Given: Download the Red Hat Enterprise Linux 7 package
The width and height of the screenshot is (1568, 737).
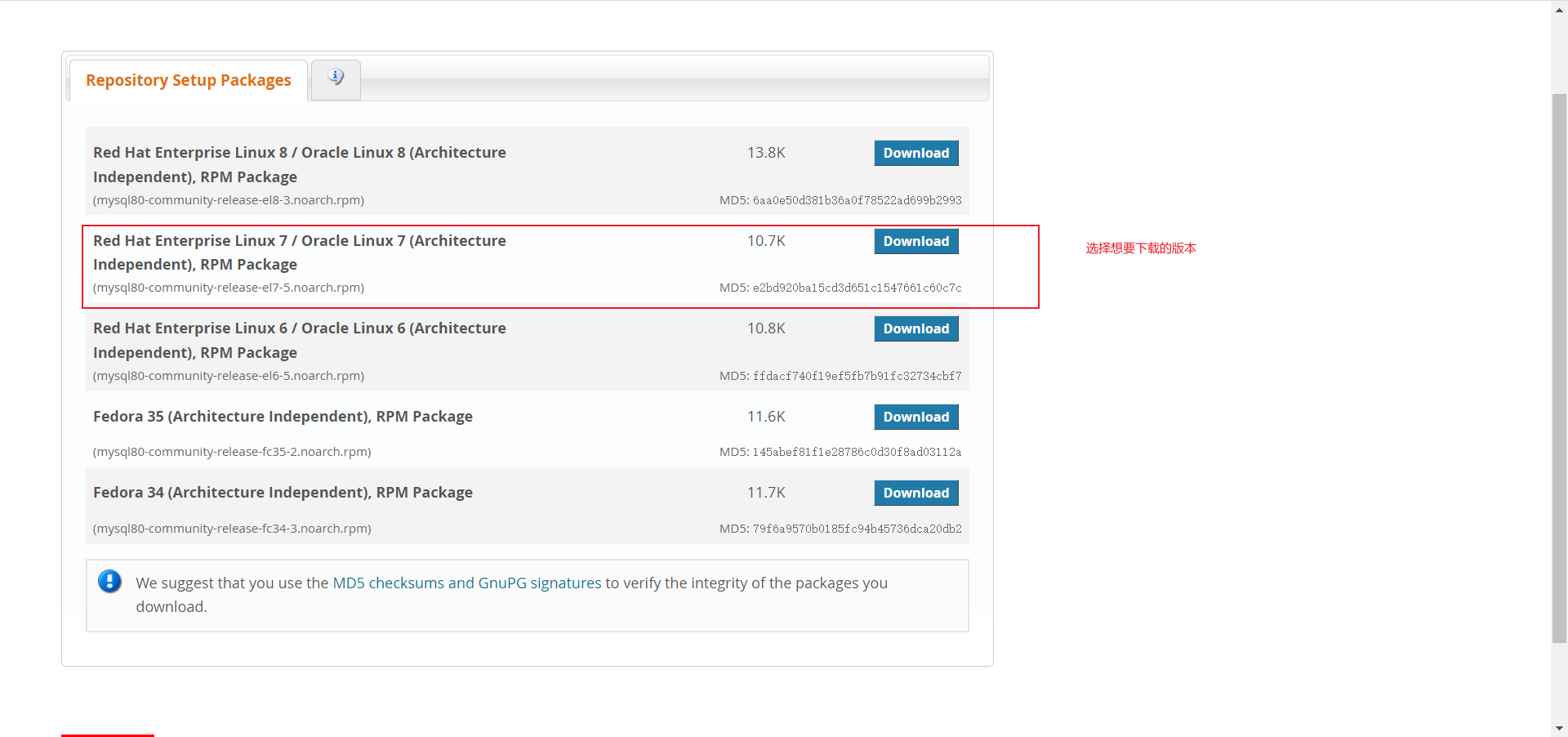Looking at the screenshot, I should tap(916, 241).
